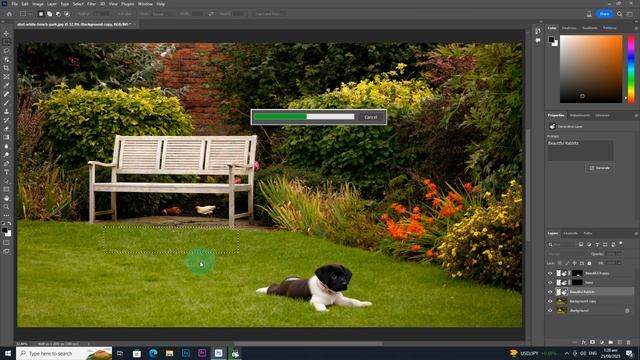The width and height of the screenshot is (640, 360).
Task: Open Properties panel options menu
Action: pos(636,116)
